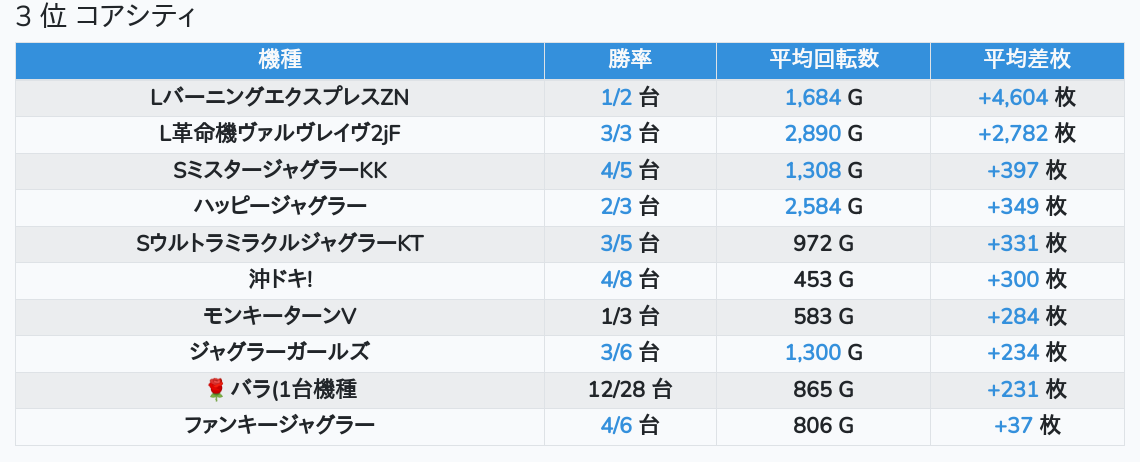Click the ハッピージャグラー machine name
This screenshot has height=462, width=1140.
coord(280,207)
